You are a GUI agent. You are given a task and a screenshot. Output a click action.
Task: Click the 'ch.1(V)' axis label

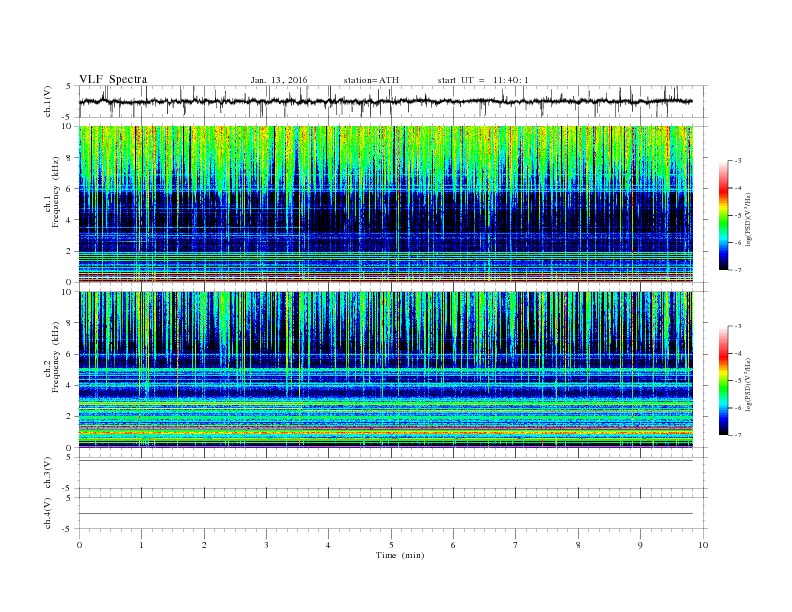point(48,102)
